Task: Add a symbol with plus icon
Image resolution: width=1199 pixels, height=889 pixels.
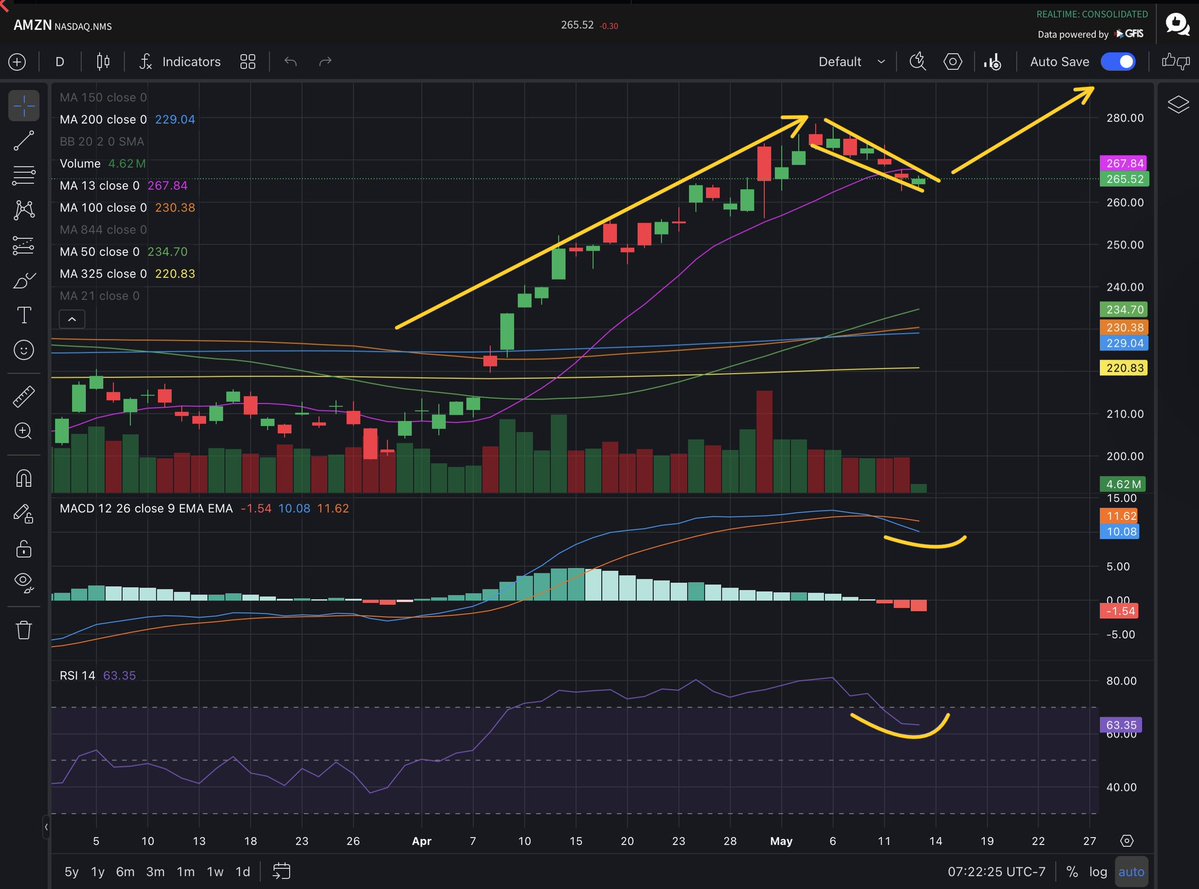Action: pyautogui.click(x=17, y=62)
